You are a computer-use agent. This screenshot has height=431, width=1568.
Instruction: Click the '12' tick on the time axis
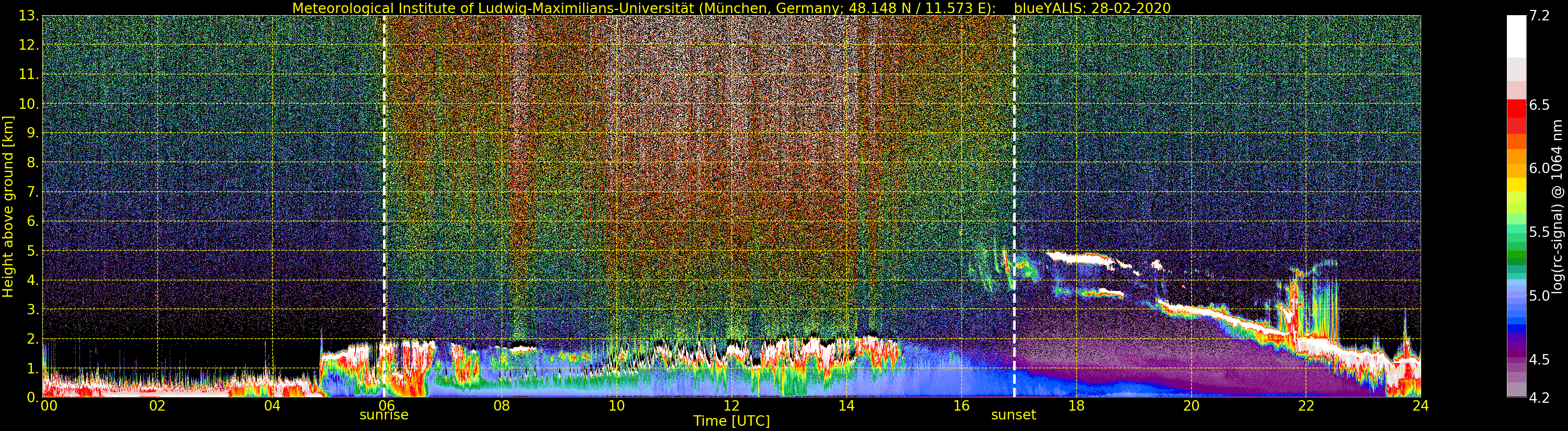731,405
